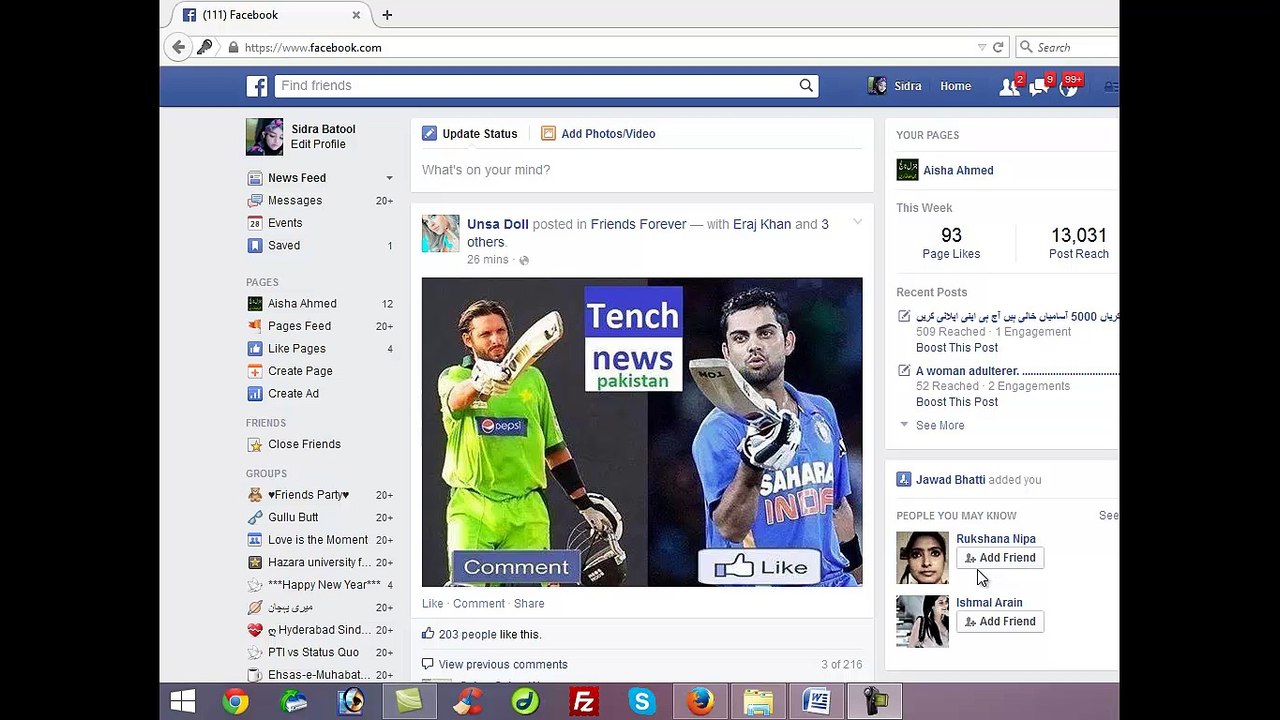Like Unsa Doll's post via the Like link

click(x=432, y=604)
